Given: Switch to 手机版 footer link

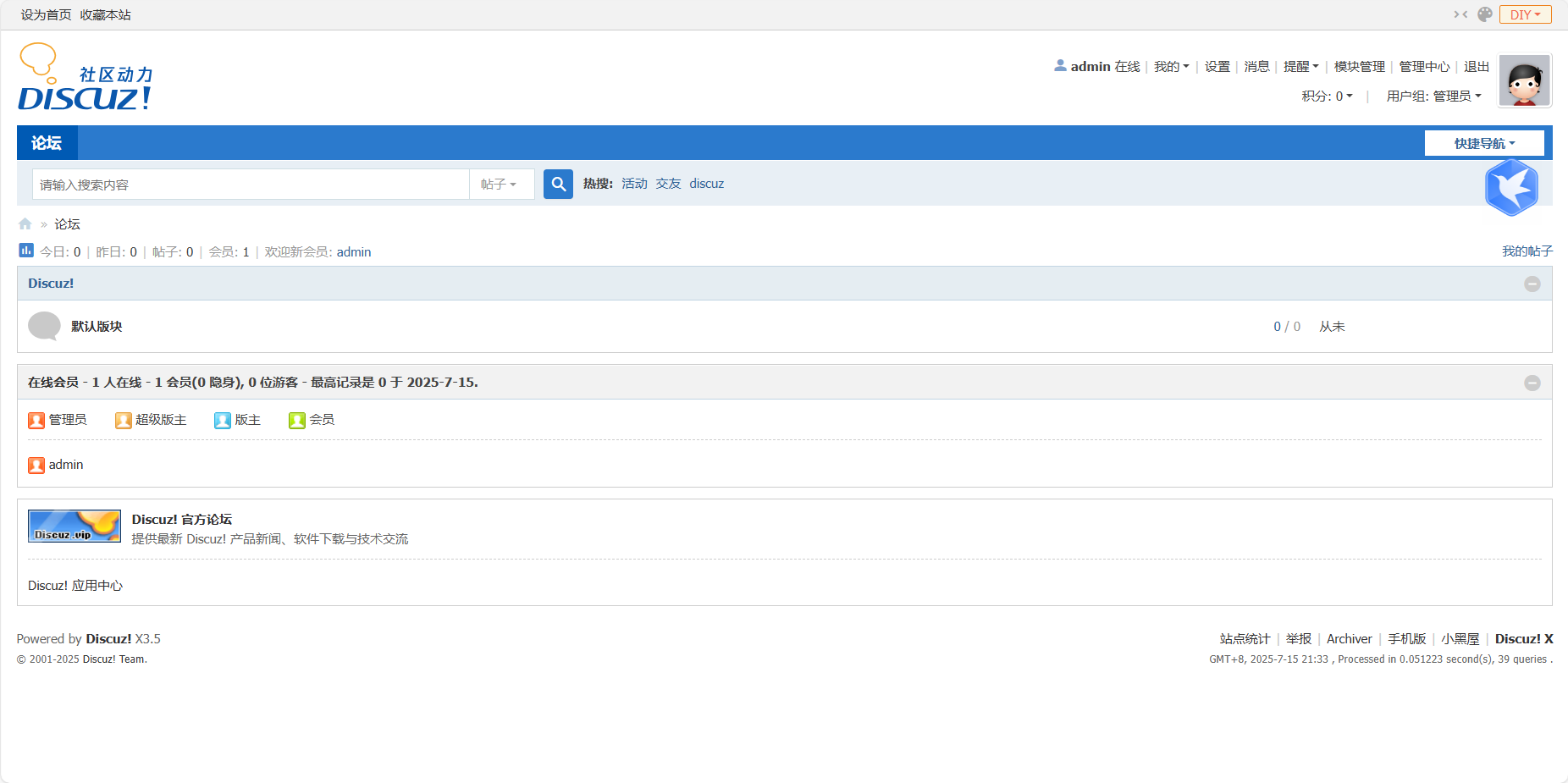Looking at the screenshot, I should 1407,639.
